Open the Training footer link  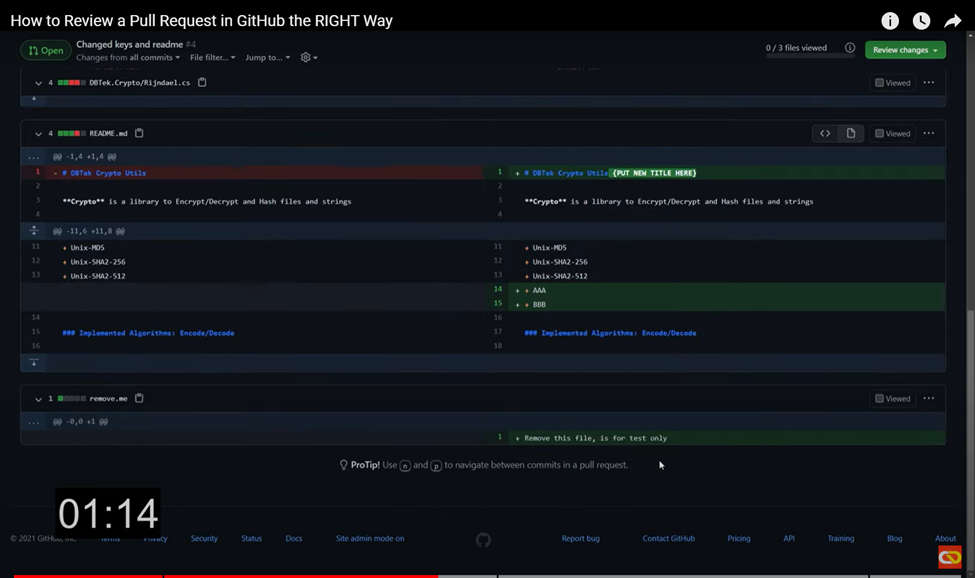pyautogui.click(x=841, y=538)
